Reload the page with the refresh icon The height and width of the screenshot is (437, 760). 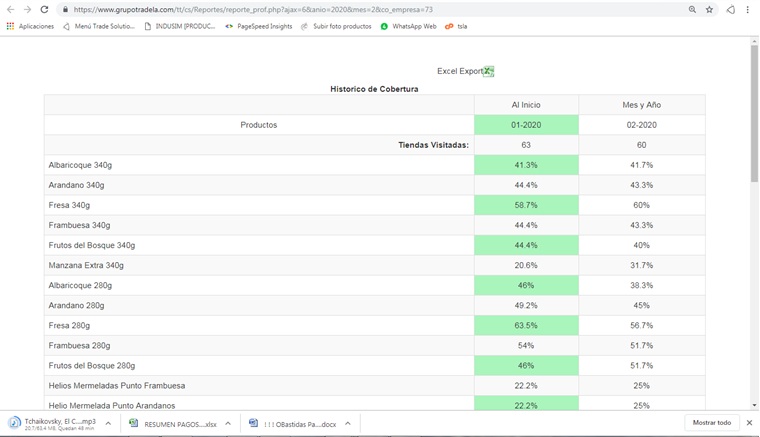pyautogui.click(x=46, y=9)
